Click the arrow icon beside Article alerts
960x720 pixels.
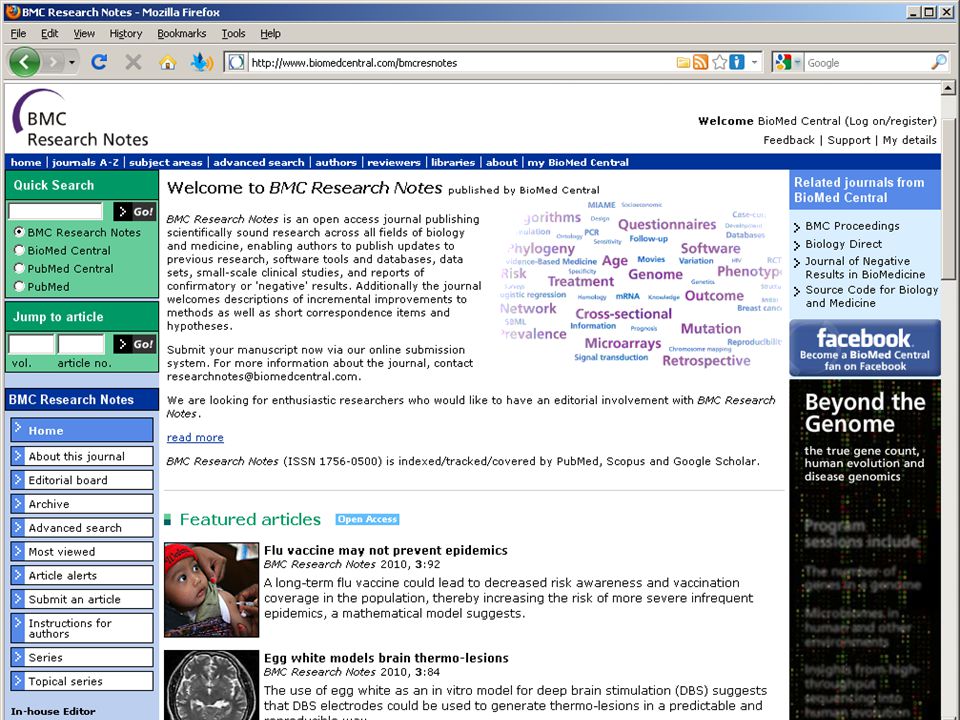coord(18,575)
